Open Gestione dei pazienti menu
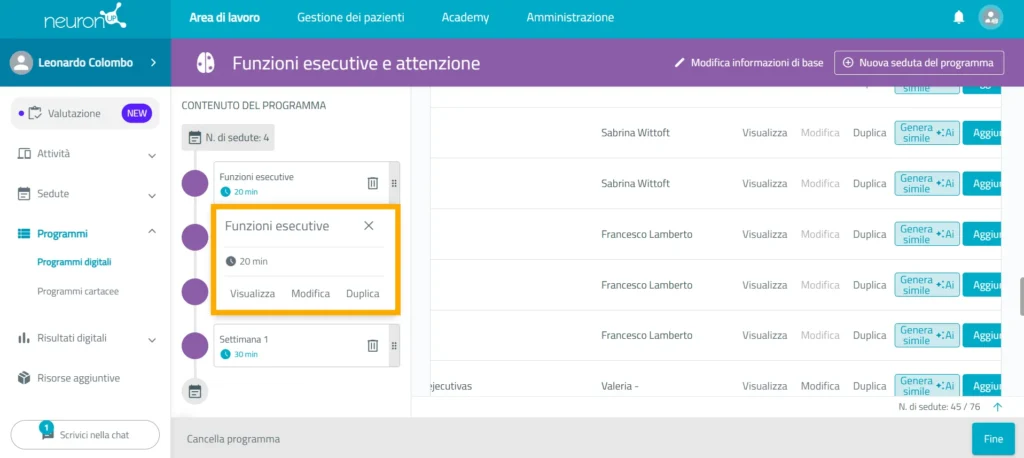The width and height of the screenshot is (1024, 458). (x=350, y=18)
